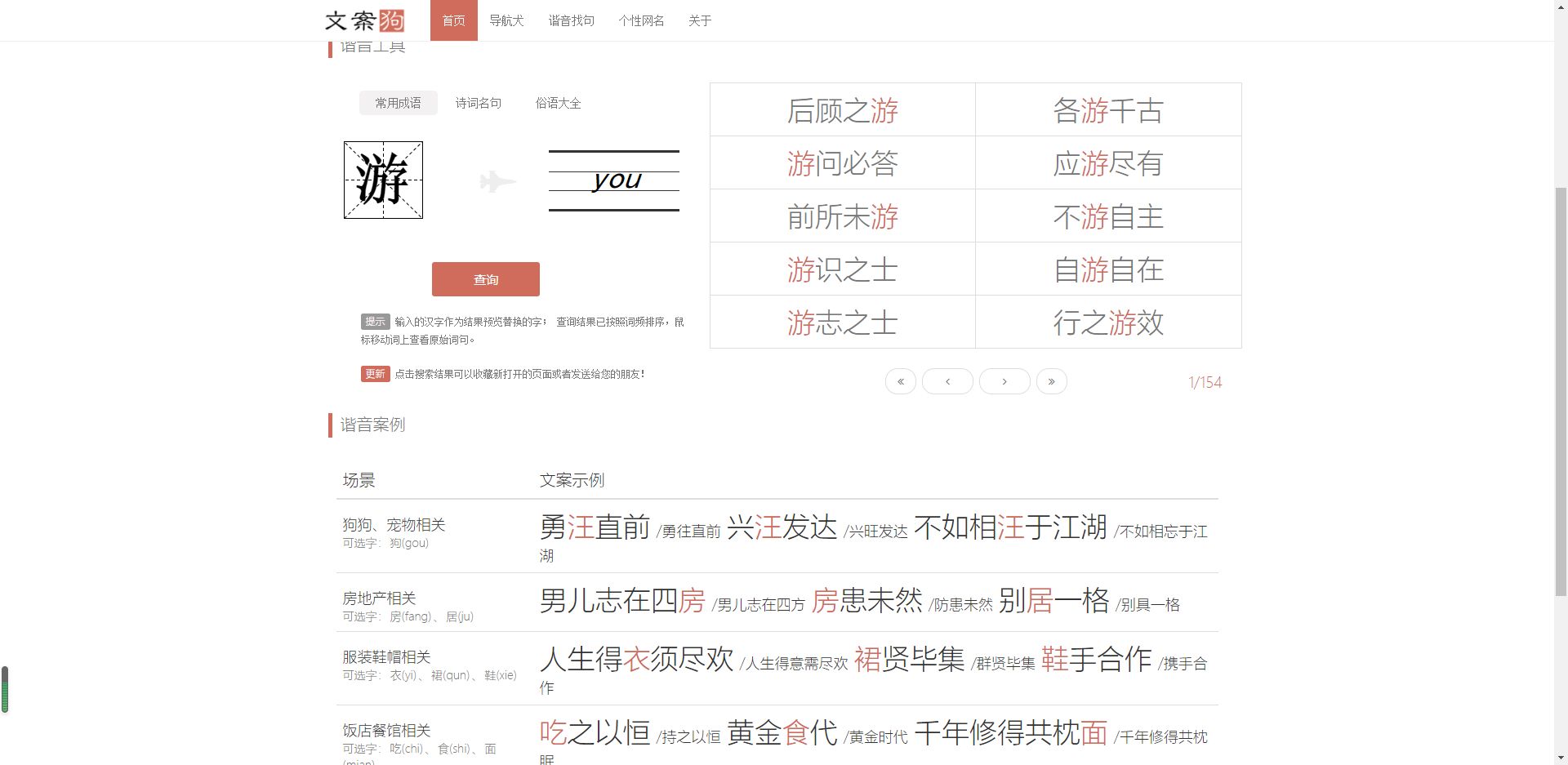This screenshot has height=765, width=1568.
Task: Select the 俗语大全 tab
Action: 559,103
